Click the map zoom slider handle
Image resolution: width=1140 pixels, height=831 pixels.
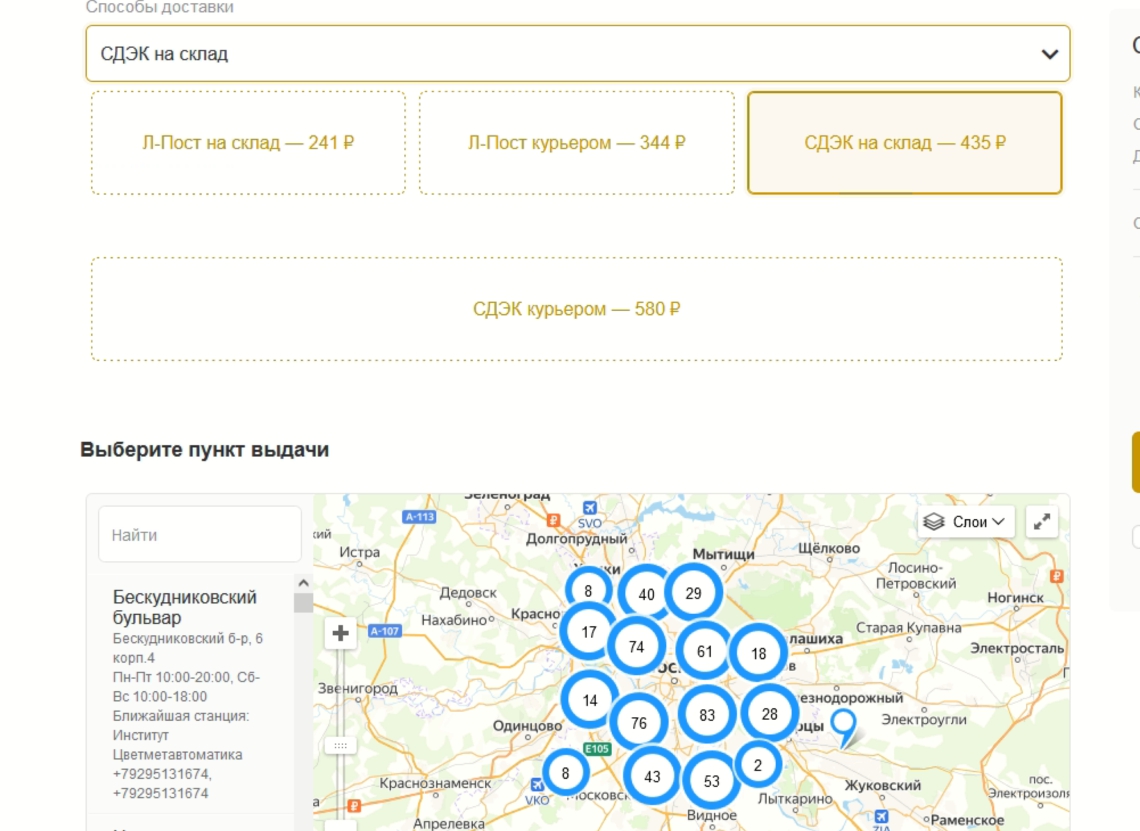(341, 746)
